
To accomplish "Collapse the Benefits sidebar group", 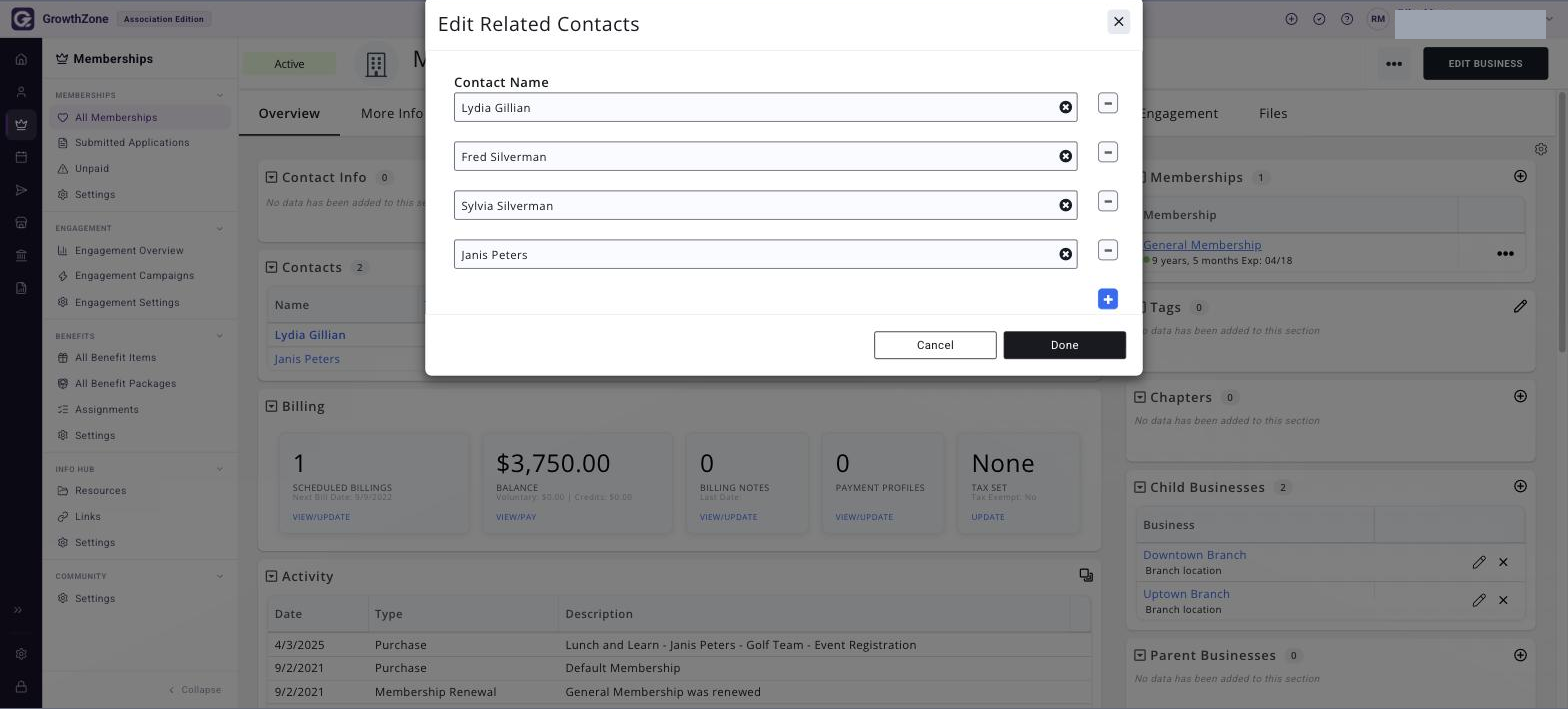I will (220, 336).
